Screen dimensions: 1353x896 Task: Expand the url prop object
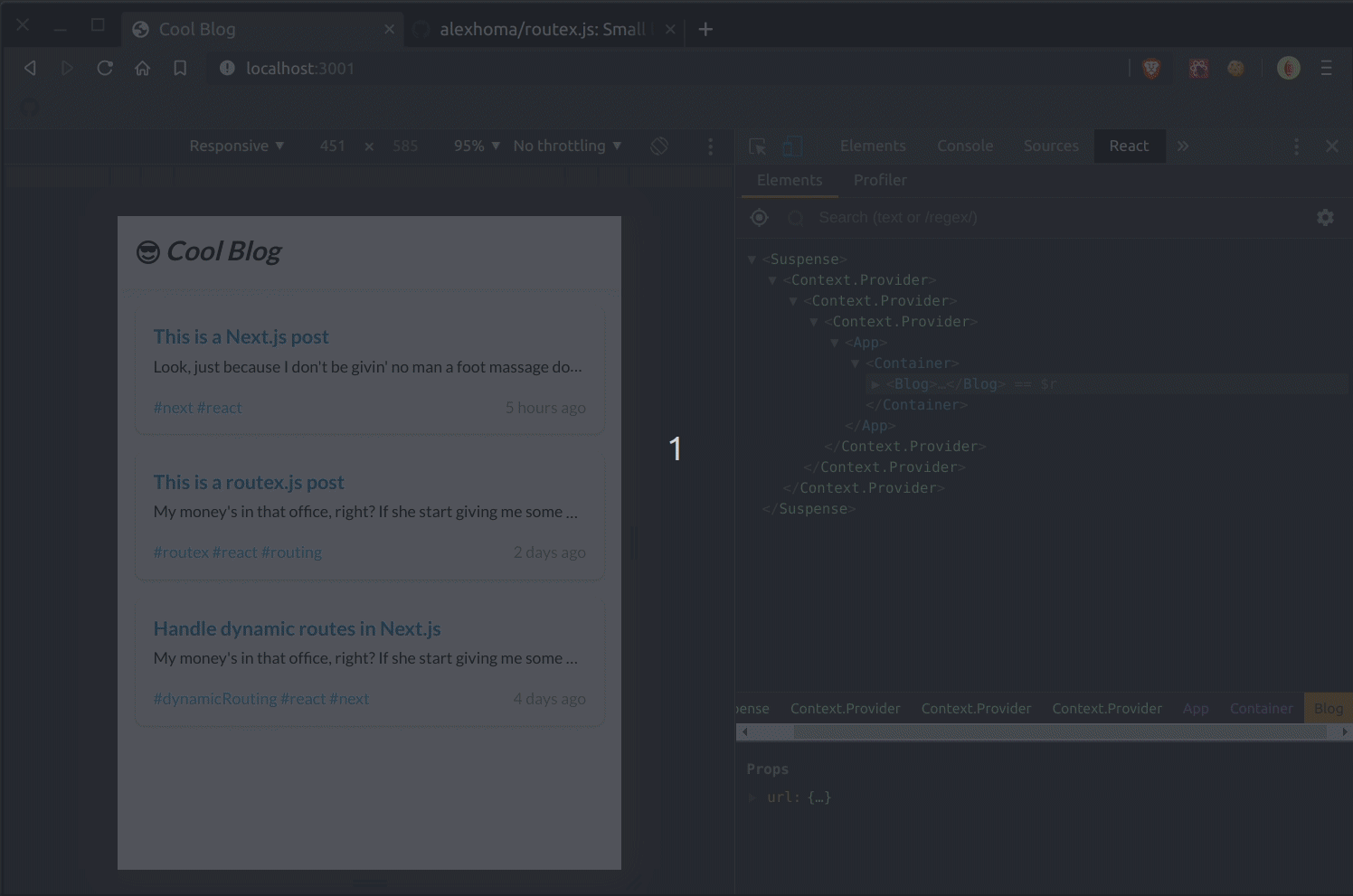(752, 797)
